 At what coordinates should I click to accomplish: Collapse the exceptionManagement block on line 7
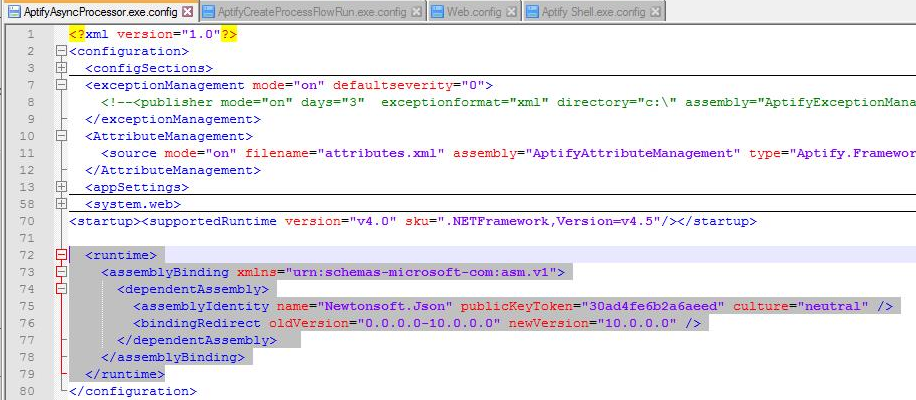coord(61,85)
